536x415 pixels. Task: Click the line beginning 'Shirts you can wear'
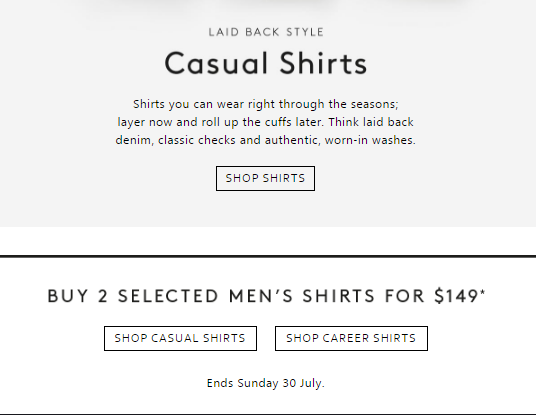click(266, 104)
